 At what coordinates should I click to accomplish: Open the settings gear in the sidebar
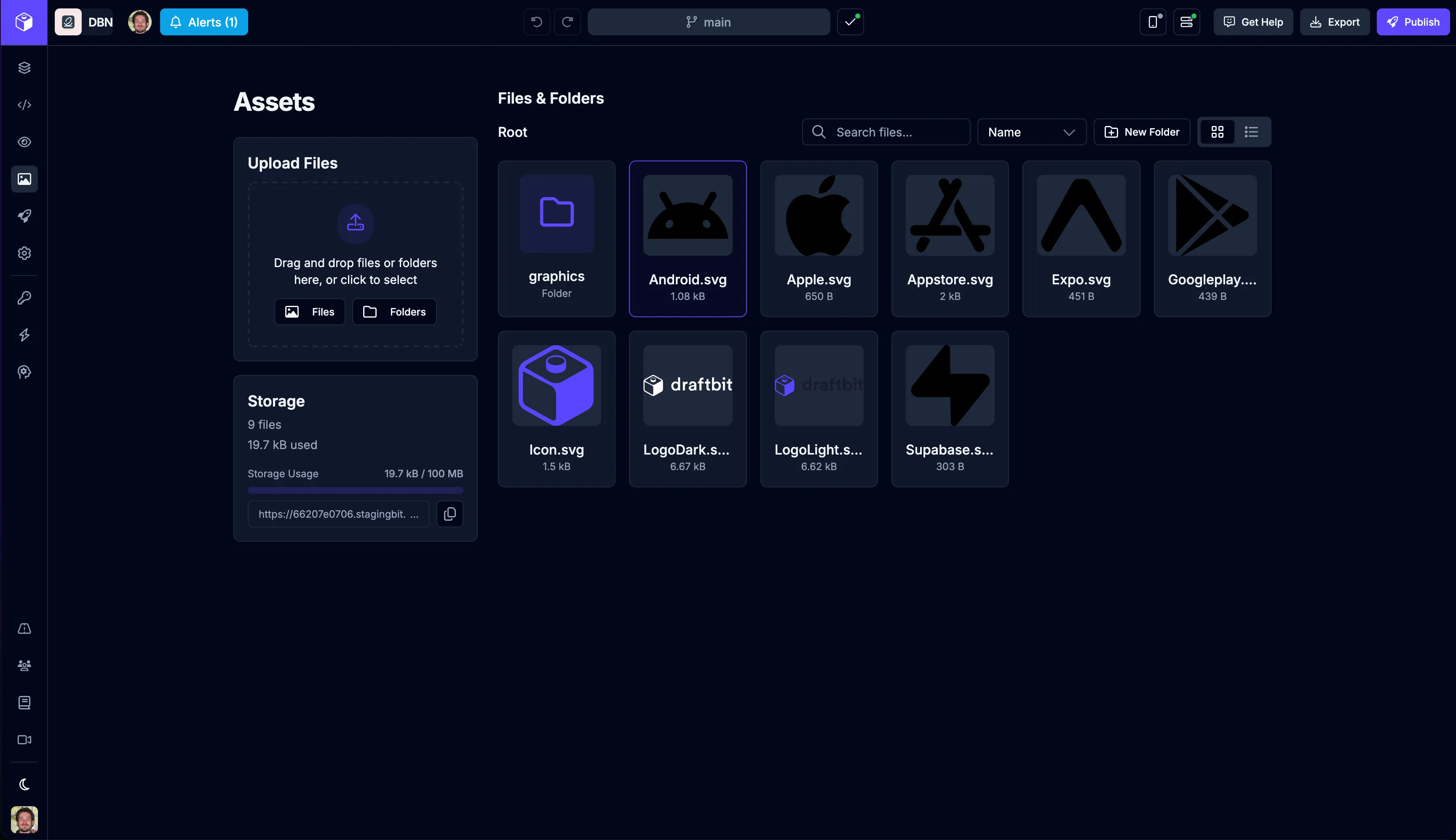(x=24, y=253)
